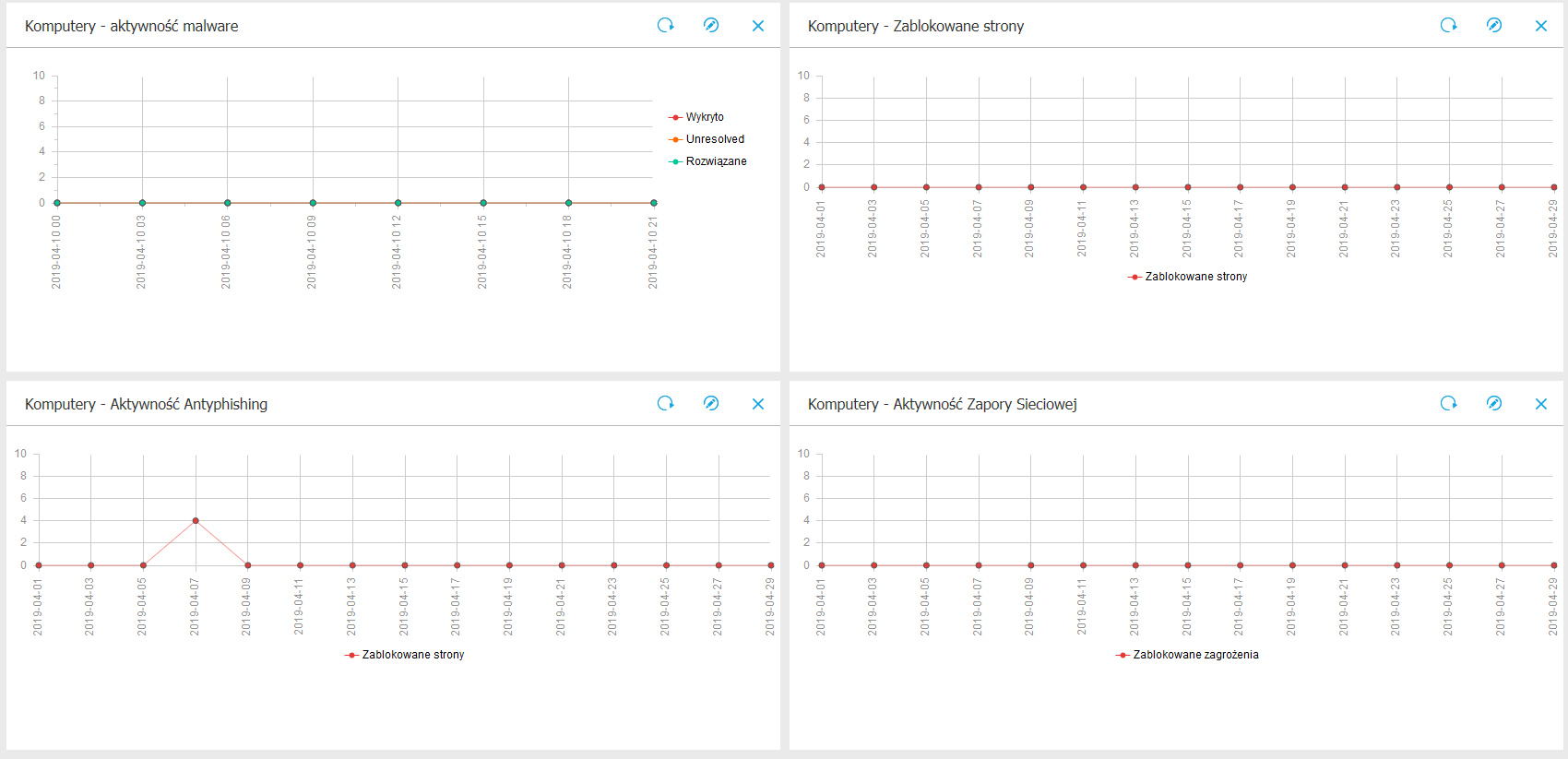Edit the Aktywność Zapory Sieciowej panel

[x=1494, y=404]
